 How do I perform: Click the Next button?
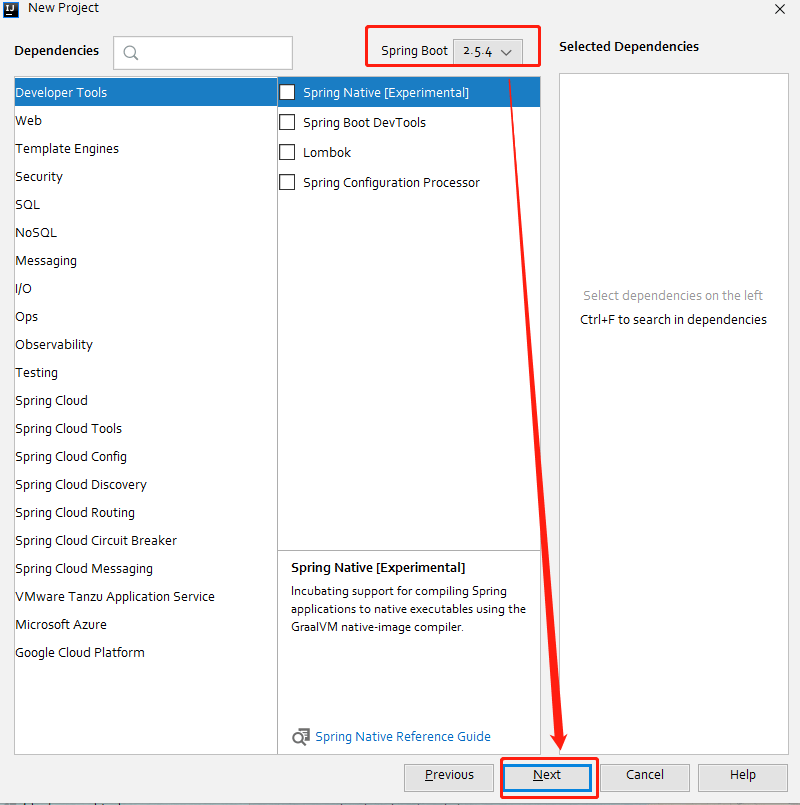pyautogui.click(x=547, y=777)
